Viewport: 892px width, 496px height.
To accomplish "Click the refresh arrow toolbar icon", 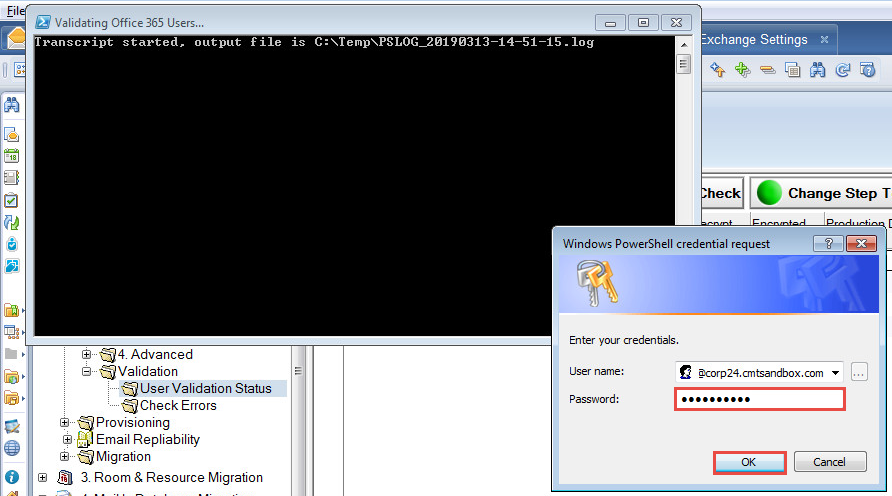I will [x=843, y=69].
